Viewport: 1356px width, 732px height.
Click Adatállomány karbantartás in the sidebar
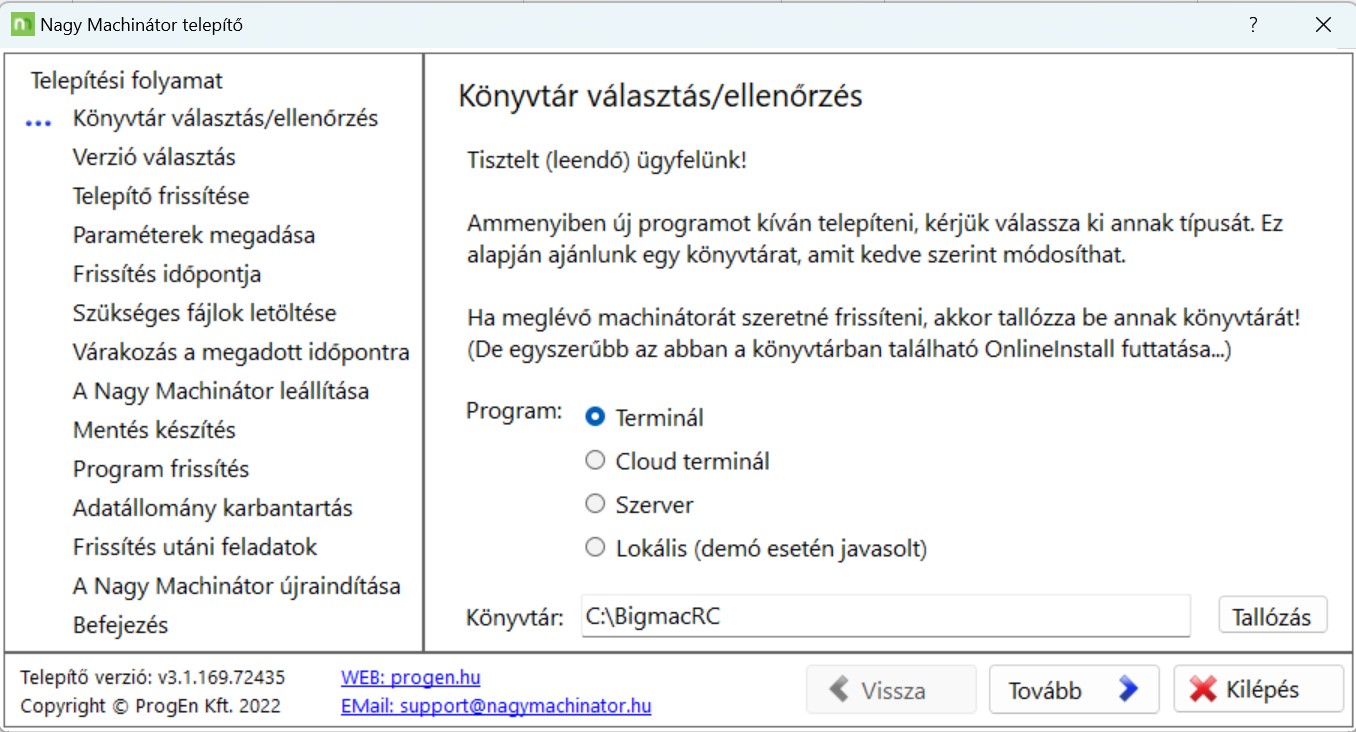(213, 508)
